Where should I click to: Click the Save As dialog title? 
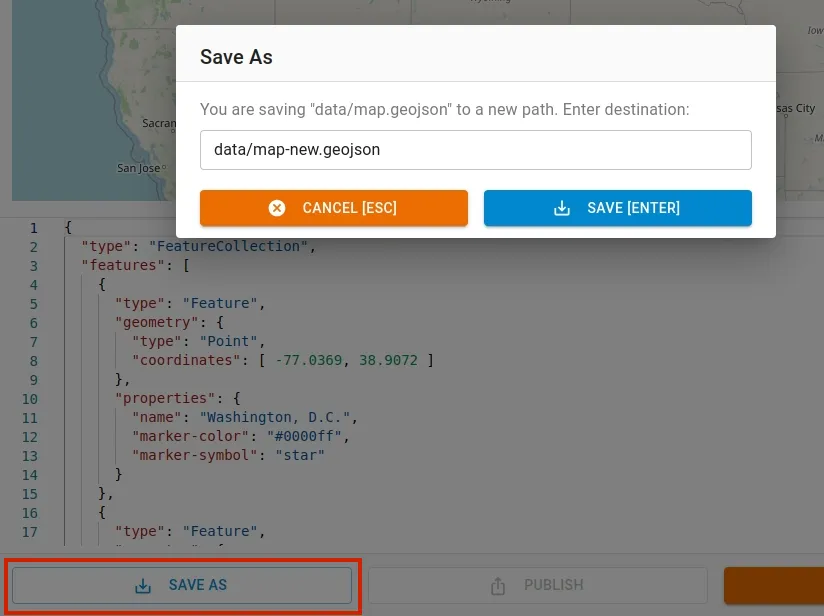tap(236, 57)
